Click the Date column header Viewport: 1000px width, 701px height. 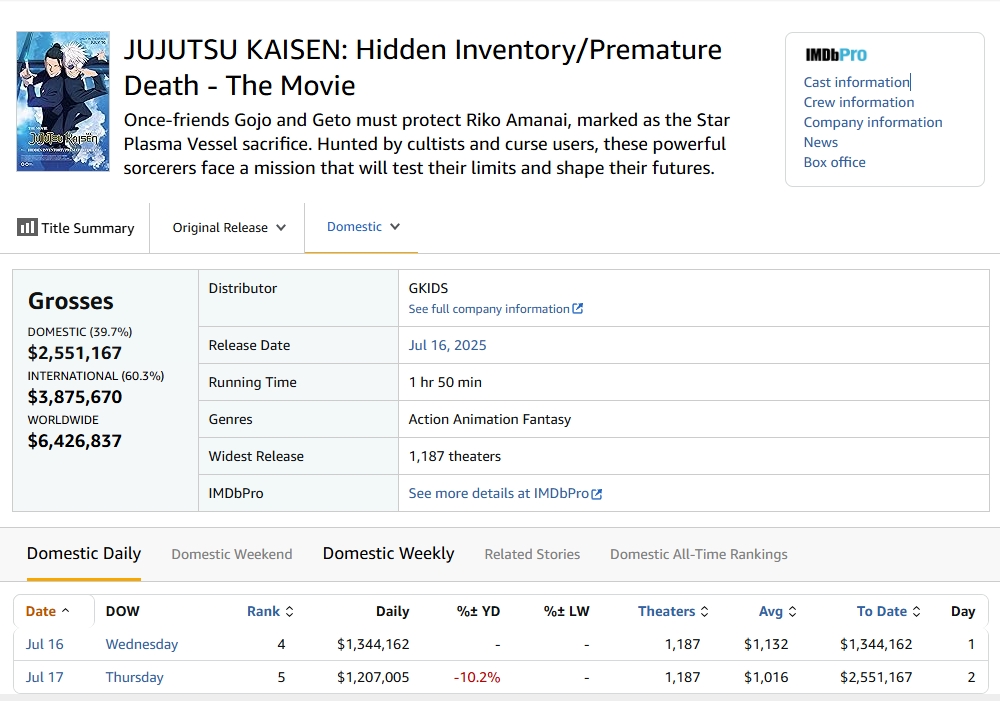tap(47, 611)
